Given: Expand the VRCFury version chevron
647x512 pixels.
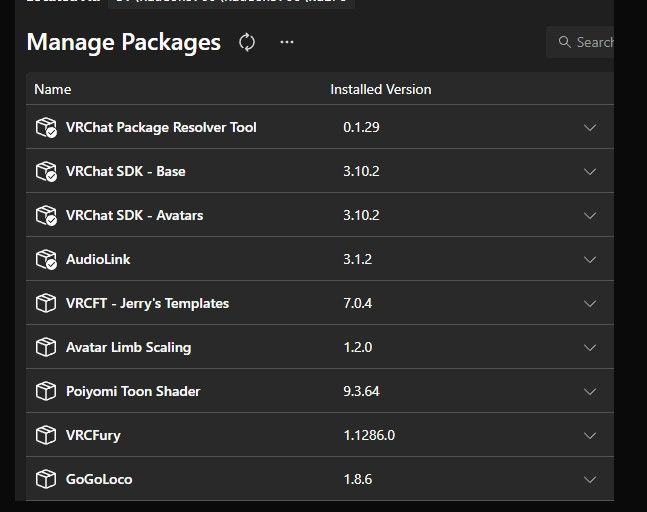Looking at the screenshot, I should click(590, 435).
